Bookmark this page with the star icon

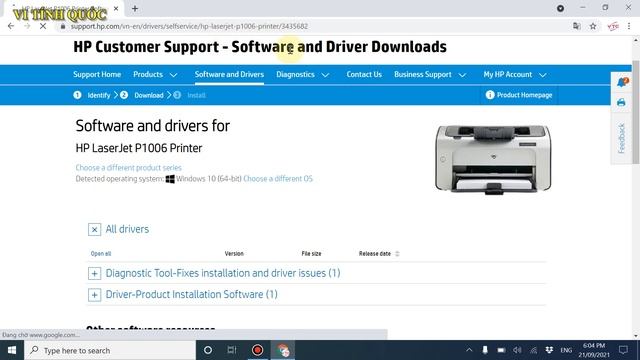pos(593,26)
